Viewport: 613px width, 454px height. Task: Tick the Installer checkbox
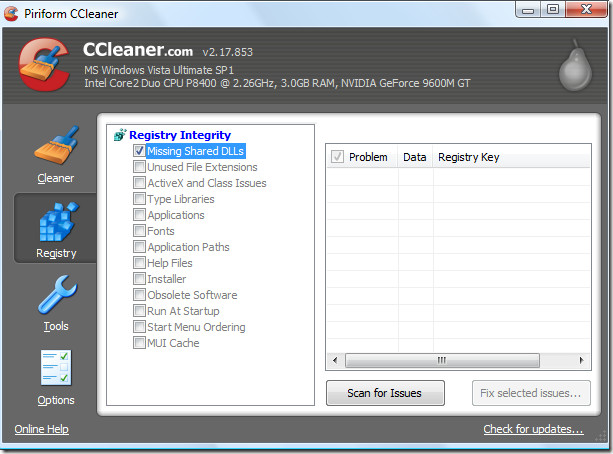pyautogui.click(x=139, y=279)
